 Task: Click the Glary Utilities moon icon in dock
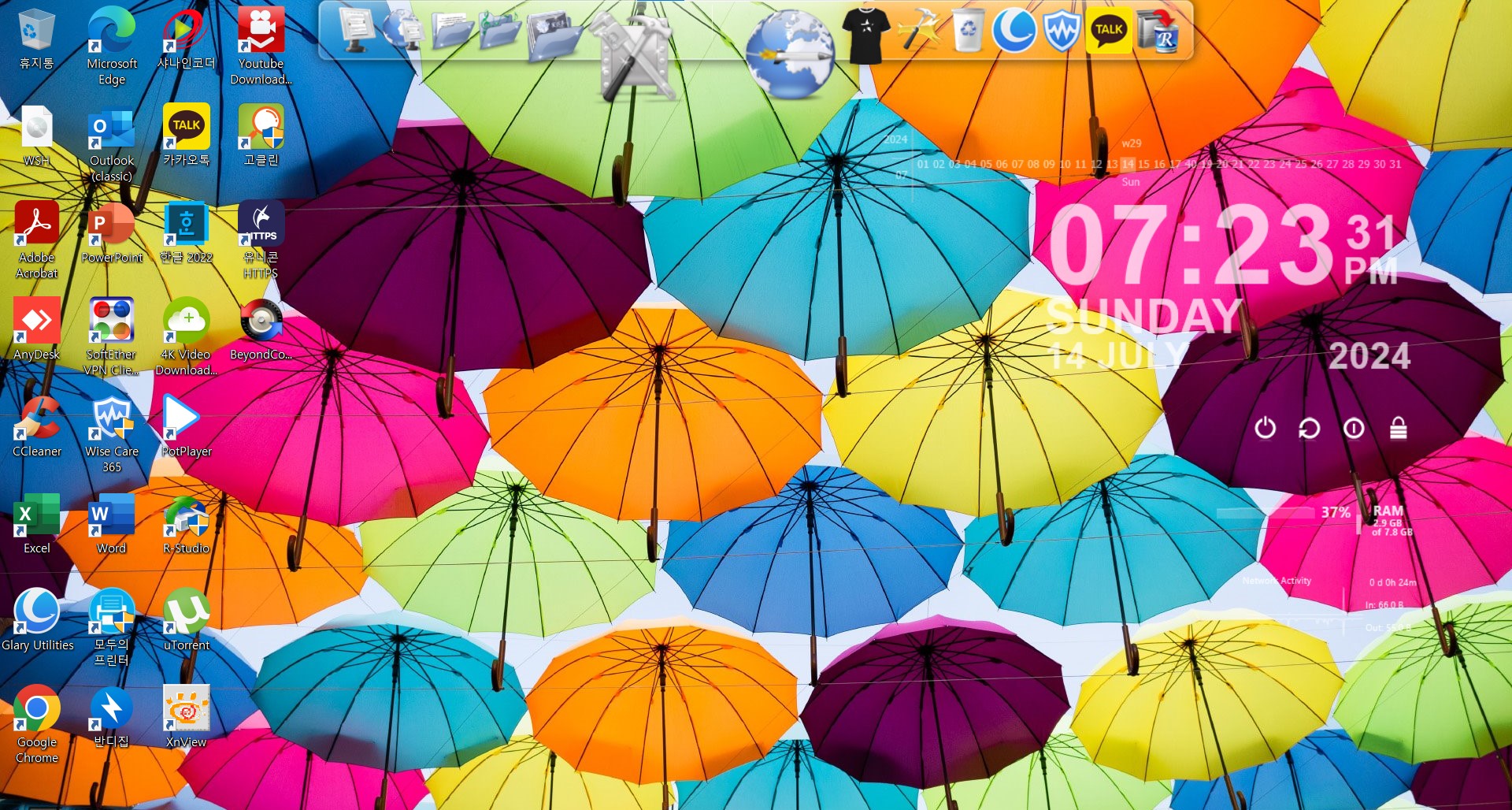point(1014,30)
